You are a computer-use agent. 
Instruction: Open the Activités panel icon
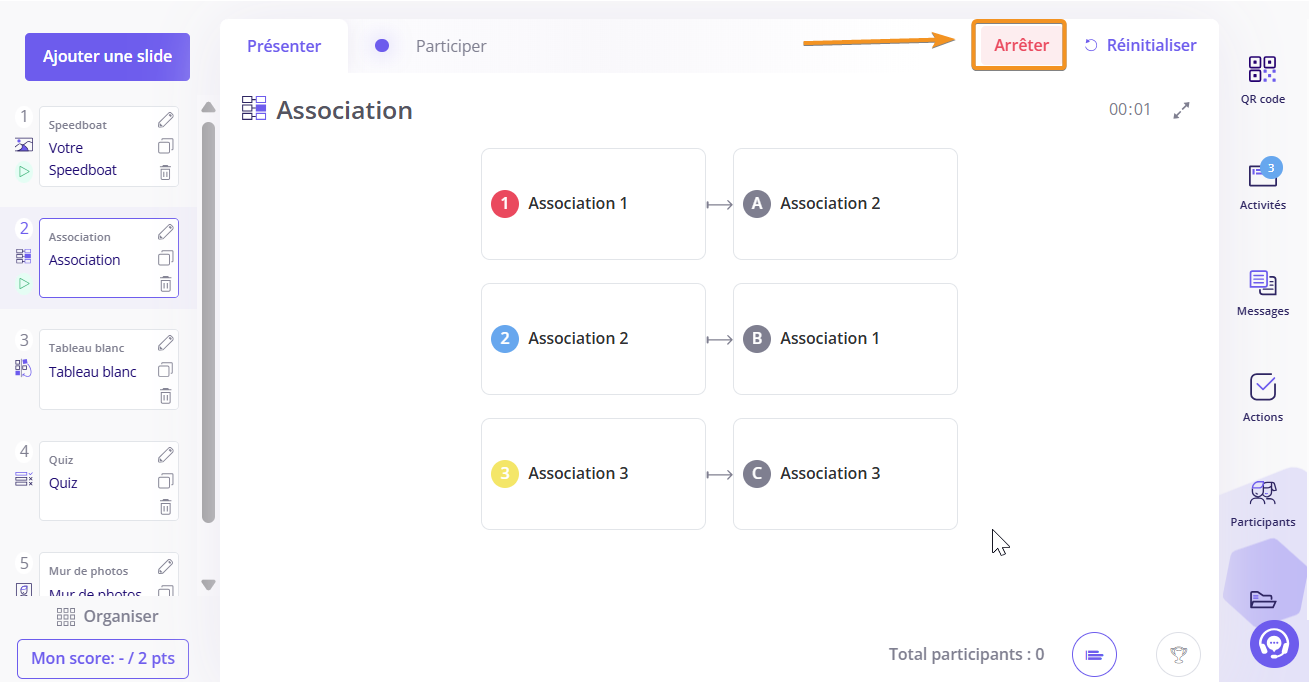click(x=1262, y=176)
